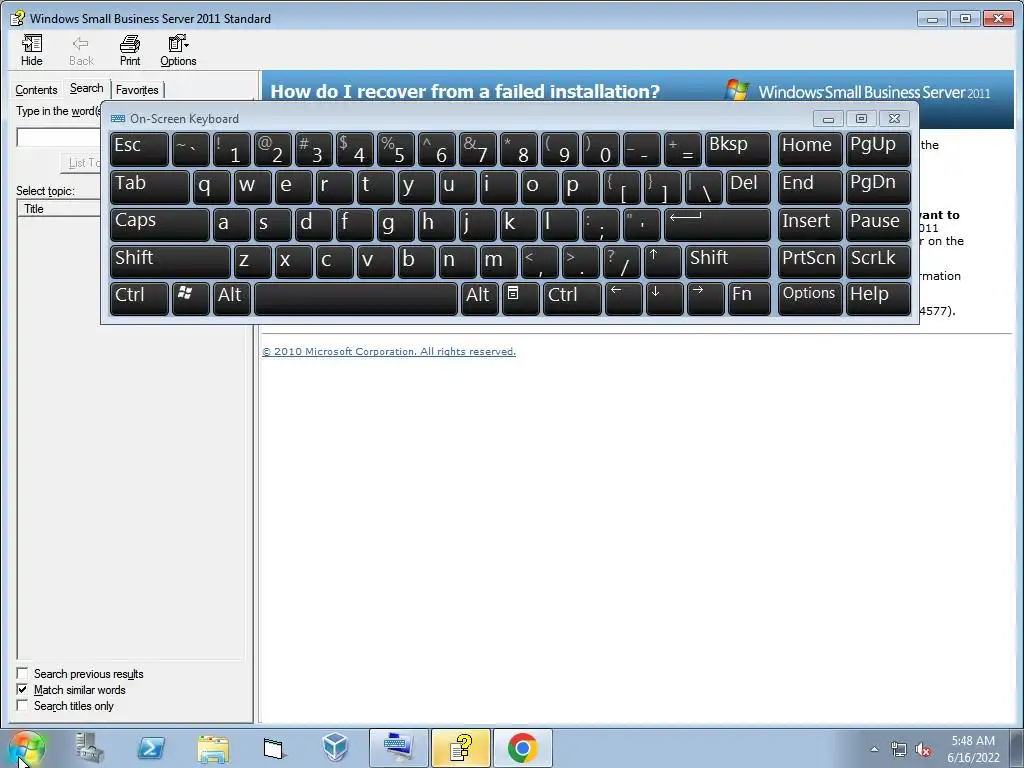
Task: Click the Fn key on On-Screen Keyboard
Action: 749,298
